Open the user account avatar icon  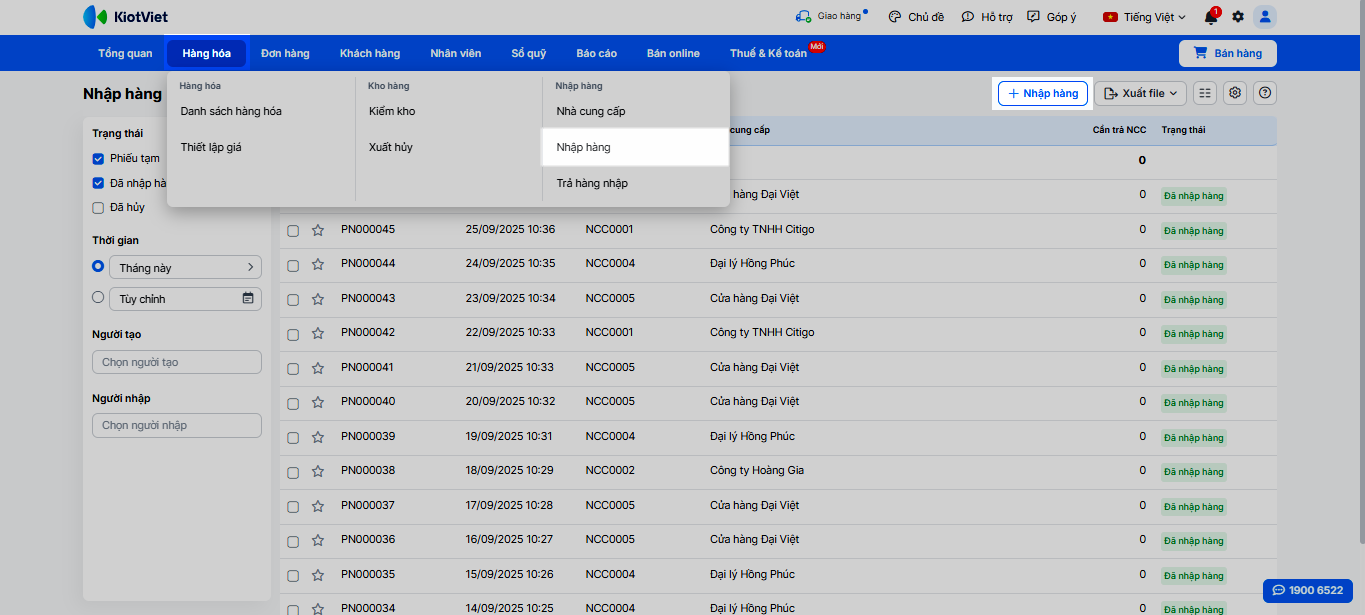coord(1265,17)
